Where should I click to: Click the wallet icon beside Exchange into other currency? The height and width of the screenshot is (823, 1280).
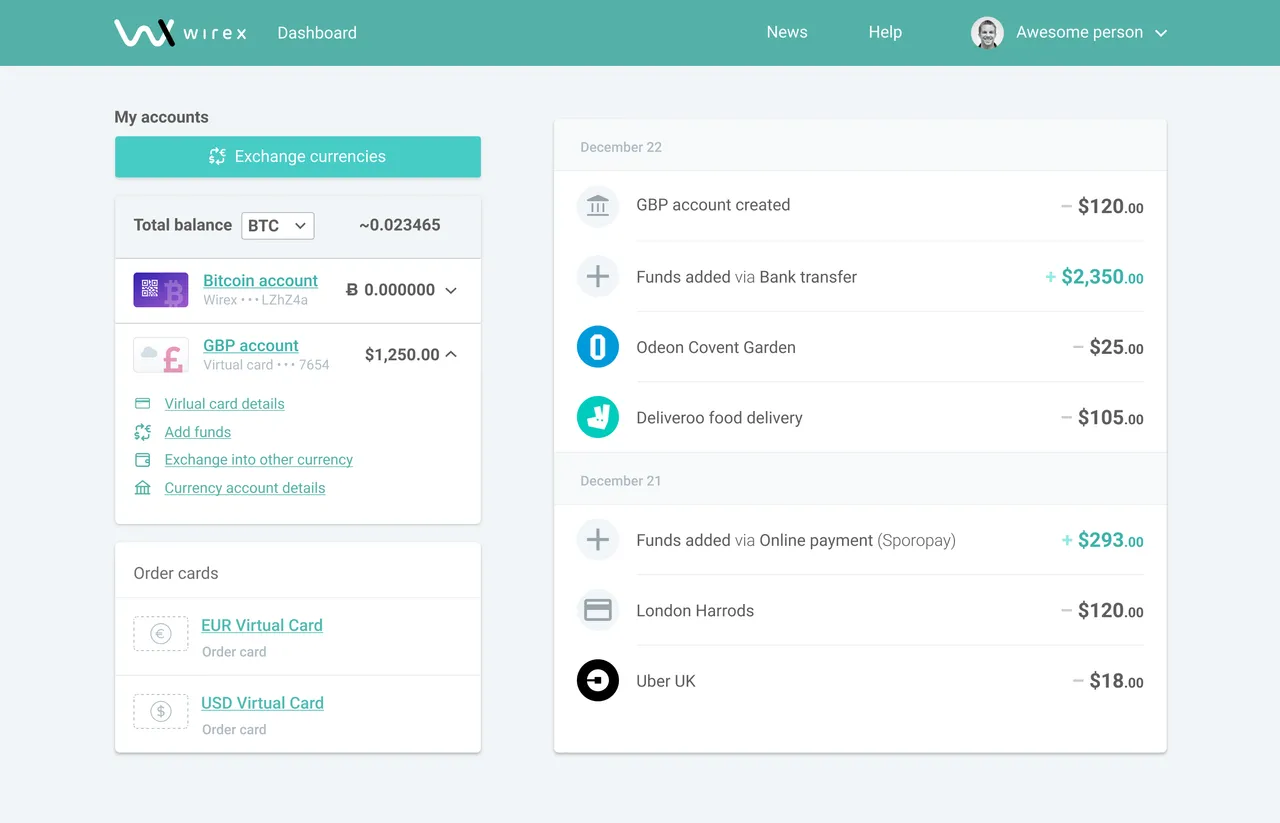click(143, 460)
